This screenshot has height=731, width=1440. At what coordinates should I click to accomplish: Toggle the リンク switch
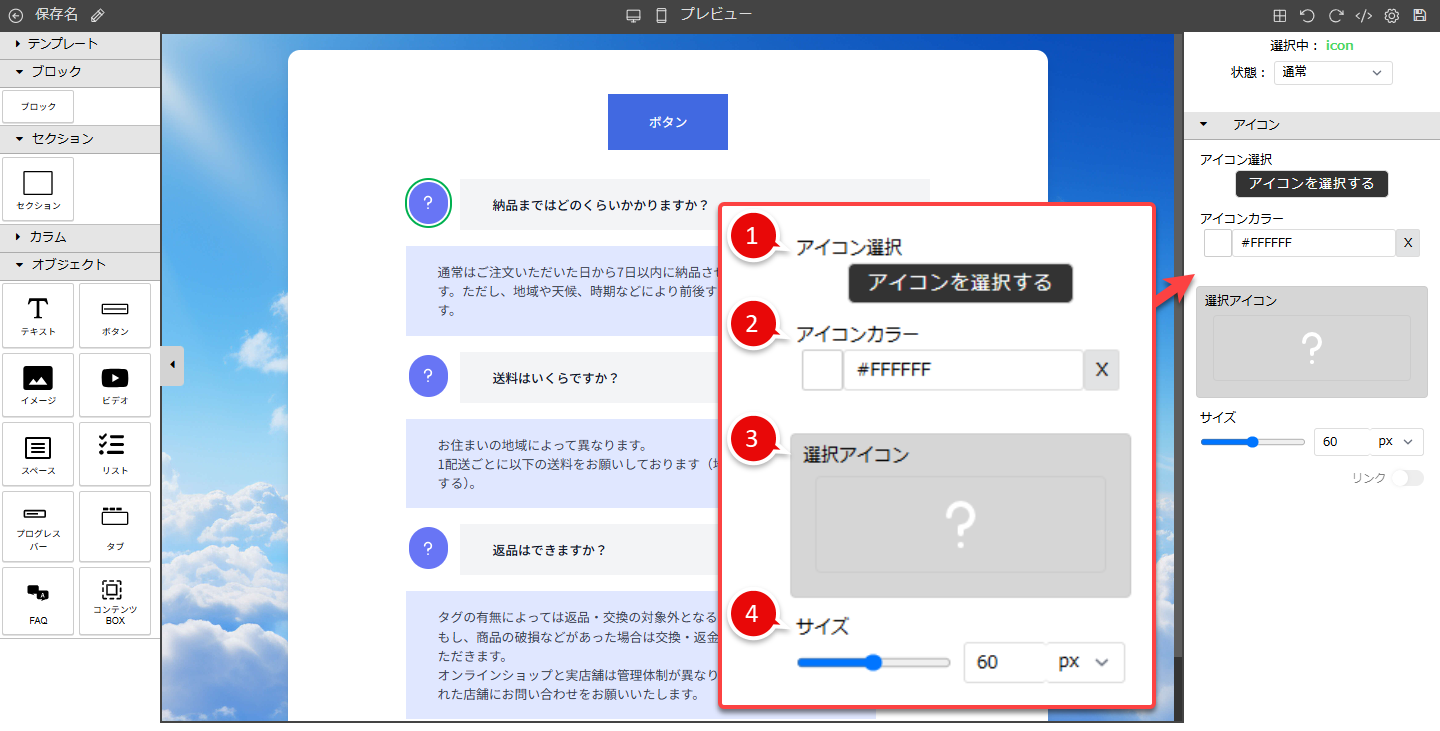(1406, 478)
